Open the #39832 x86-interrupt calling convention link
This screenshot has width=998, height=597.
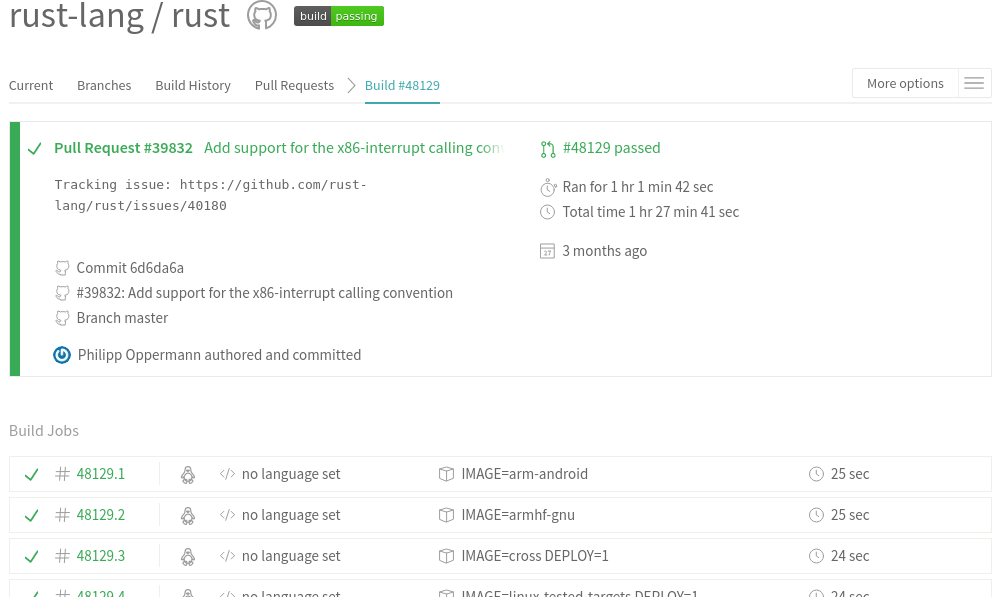(x=265, y=293)
